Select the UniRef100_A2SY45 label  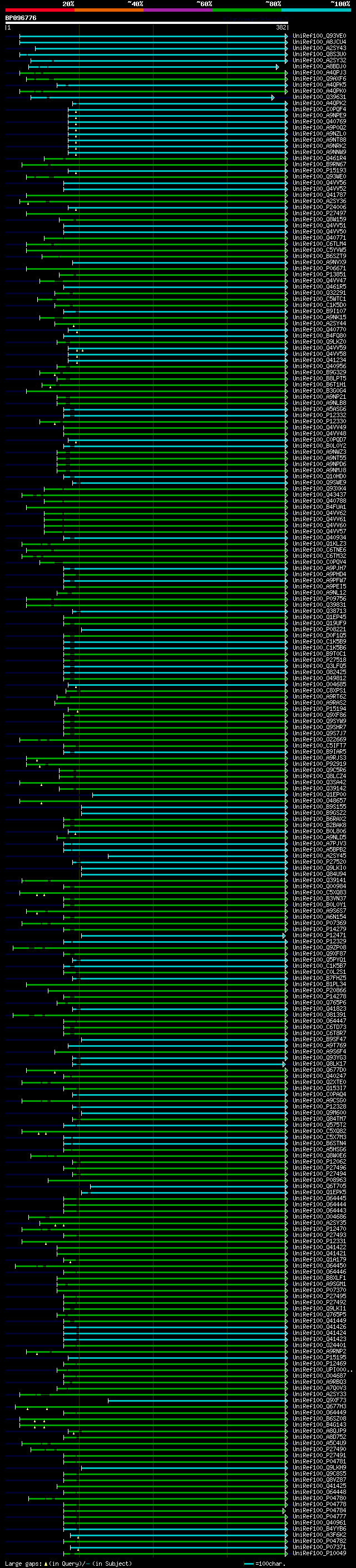click(319, 856)
